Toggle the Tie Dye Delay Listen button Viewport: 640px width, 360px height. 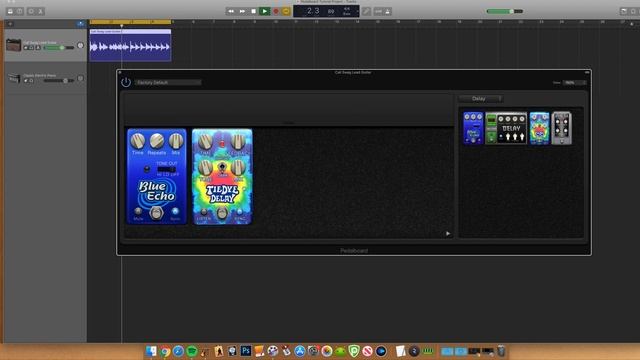(204, 212)
